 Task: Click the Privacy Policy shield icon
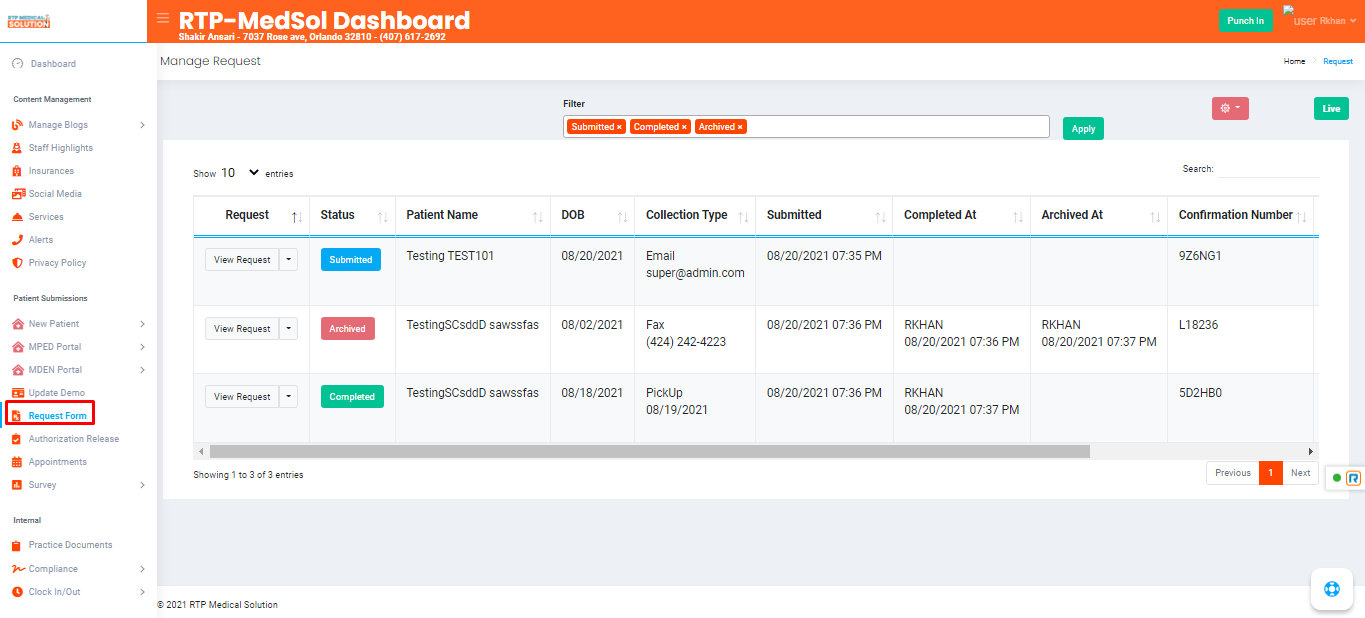(x=17, y=263)
